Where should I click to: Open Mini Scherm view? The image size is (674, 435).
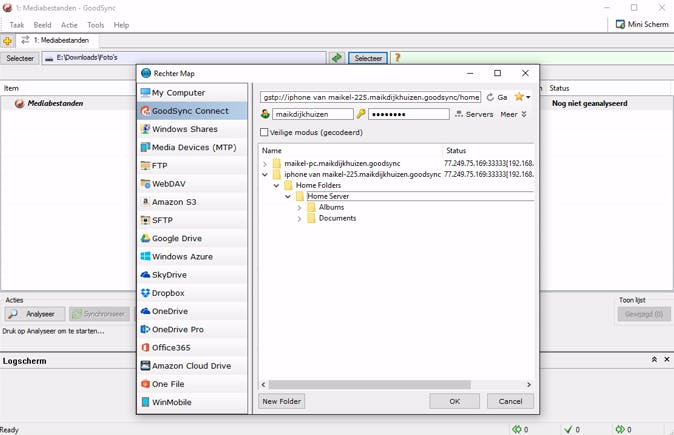coord(642,25)
